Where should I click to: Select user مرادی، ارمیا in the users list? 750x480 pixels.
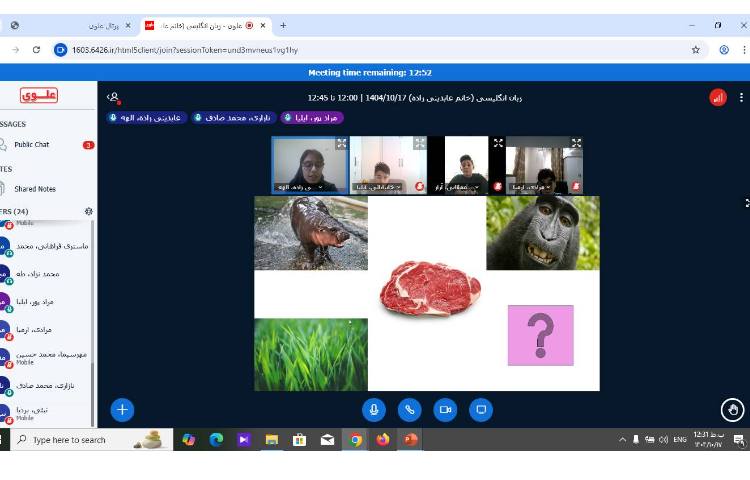pos(47,329)
